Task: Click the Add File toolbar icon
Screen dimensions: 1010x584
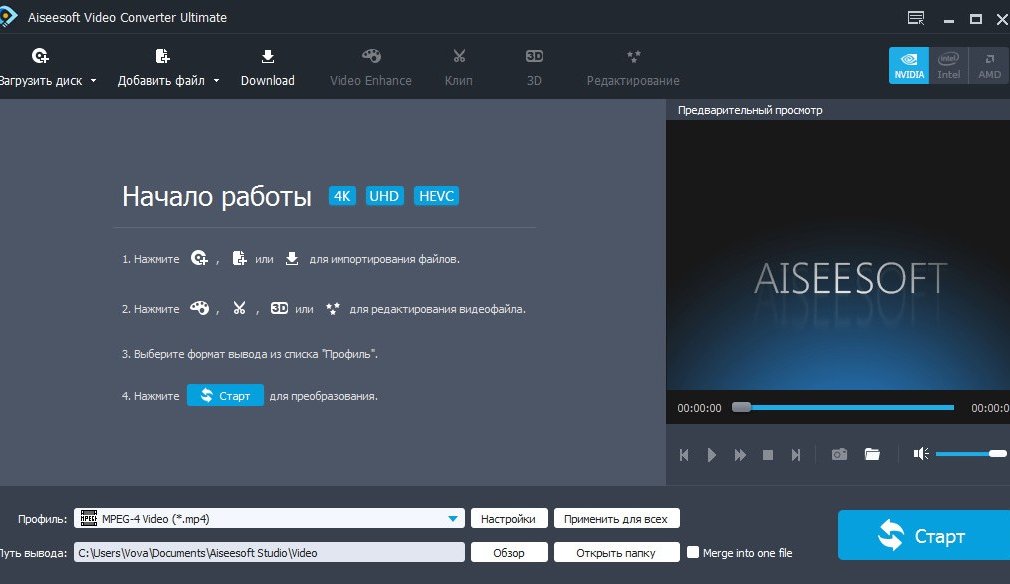Action: [162, 57]
